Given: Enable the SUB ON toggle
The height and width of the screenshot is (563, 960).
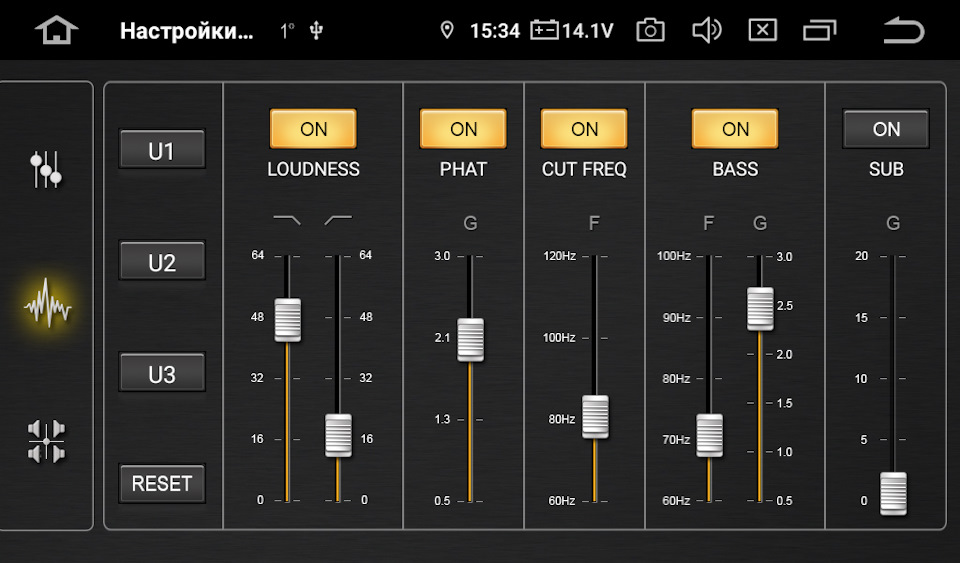Looking at the screenshot, I should point(886,129).
